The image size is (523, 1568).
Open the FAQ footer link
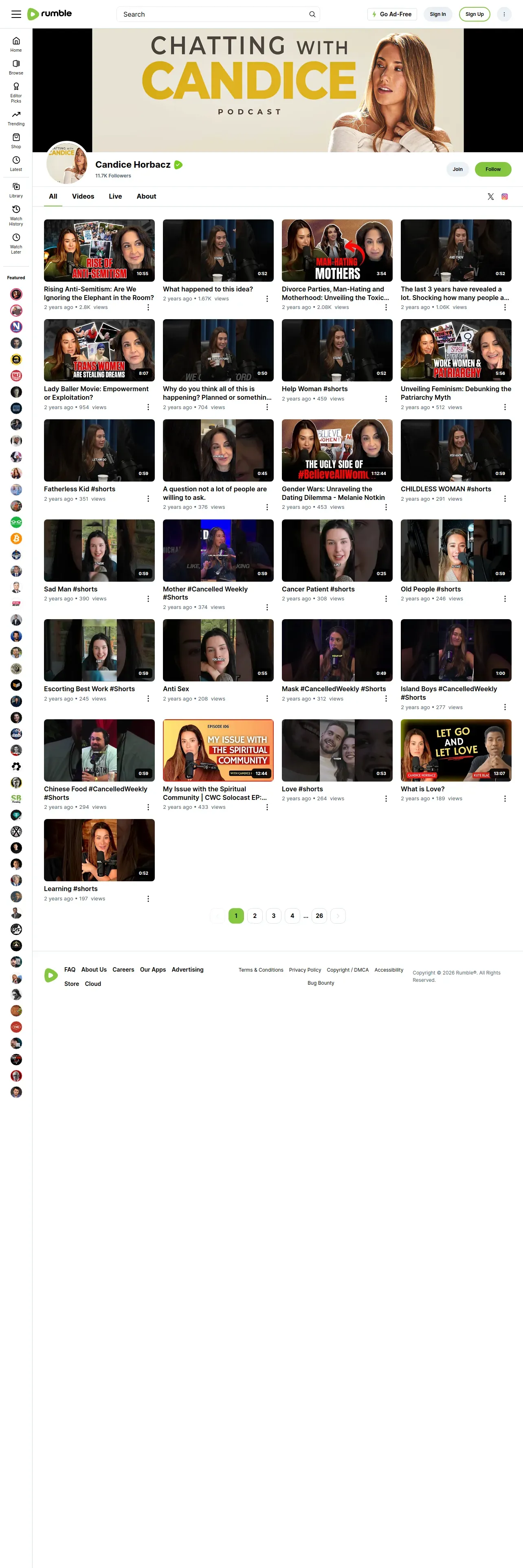click(x=70, y=970)
